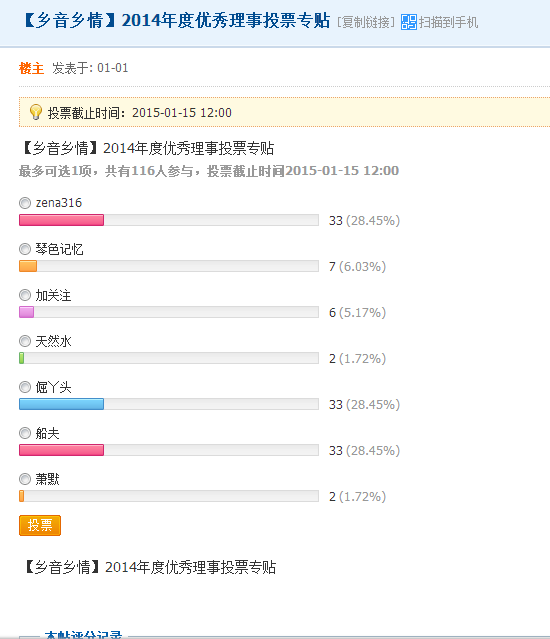Choose the 天然水 radio button
Image resolution: width=550 pixels, height=639 pixels.
[25, 341]
